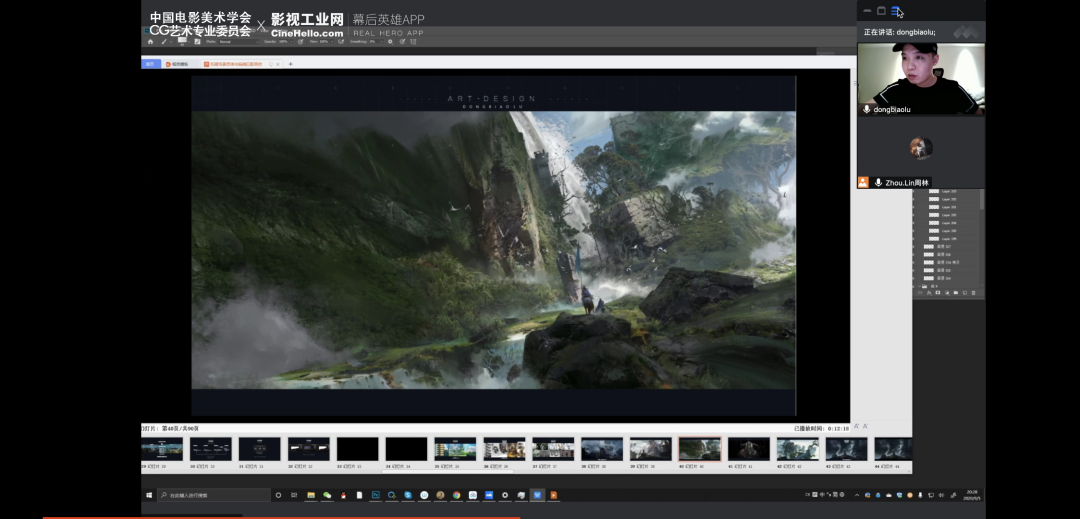This screenshot has width=1080, height=519.
Task: Select slide thumbnail number 41
Action: point(748,449)
